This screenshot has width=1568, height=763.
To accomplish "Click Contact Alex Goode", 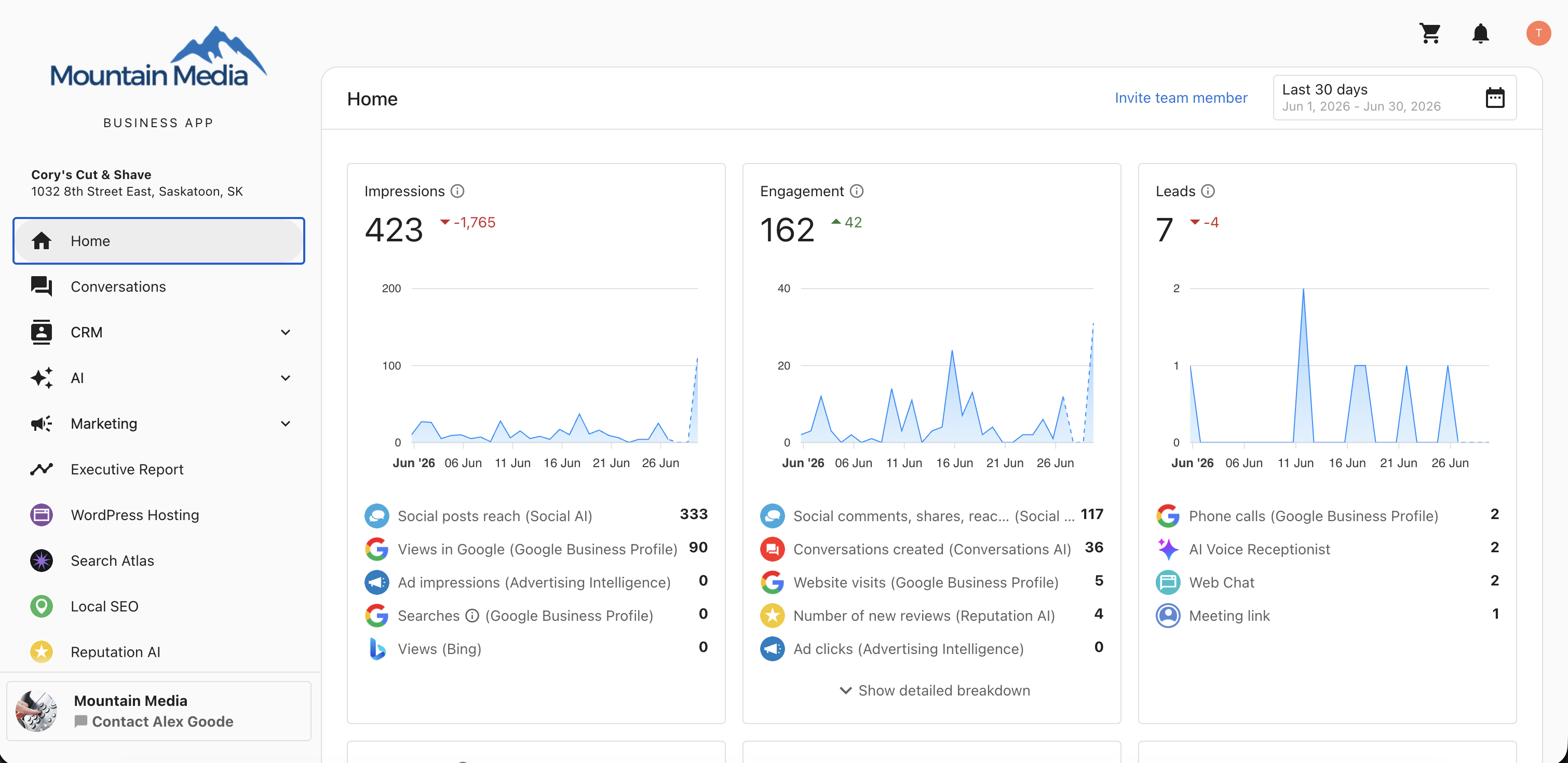I will [x=154, y=721].
